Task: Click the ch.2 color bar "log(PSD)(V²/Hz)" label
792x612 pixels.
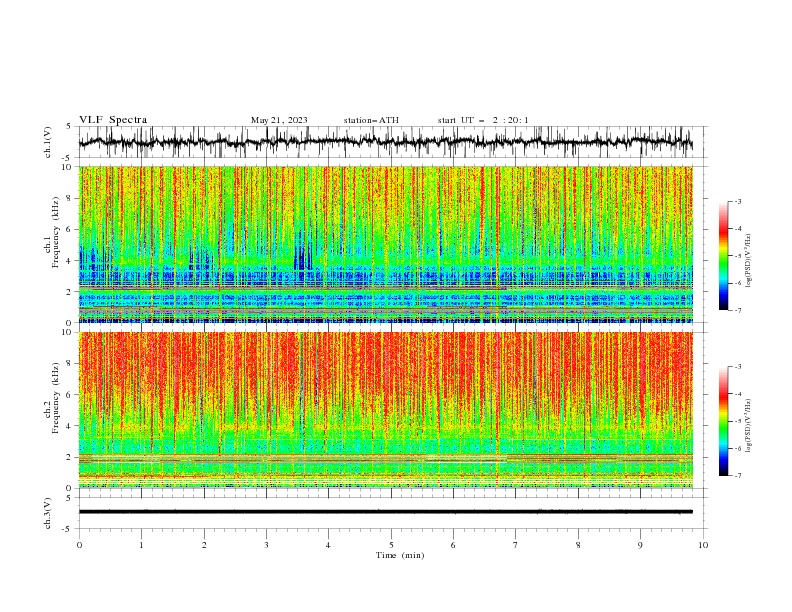Action: tap(749, 426)
